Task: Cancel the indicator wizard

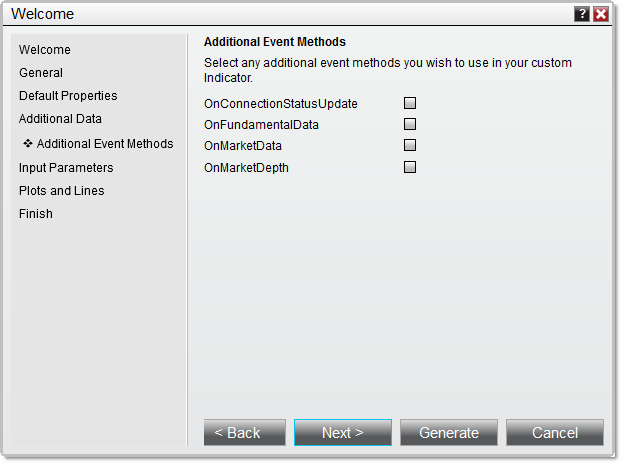Action: pyautogui.click(x=555, y=433)
